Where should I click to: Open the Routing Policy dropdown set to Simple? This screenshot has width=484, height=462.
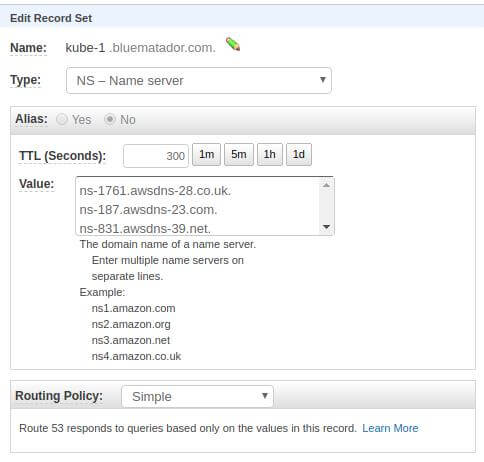point(197,396)
